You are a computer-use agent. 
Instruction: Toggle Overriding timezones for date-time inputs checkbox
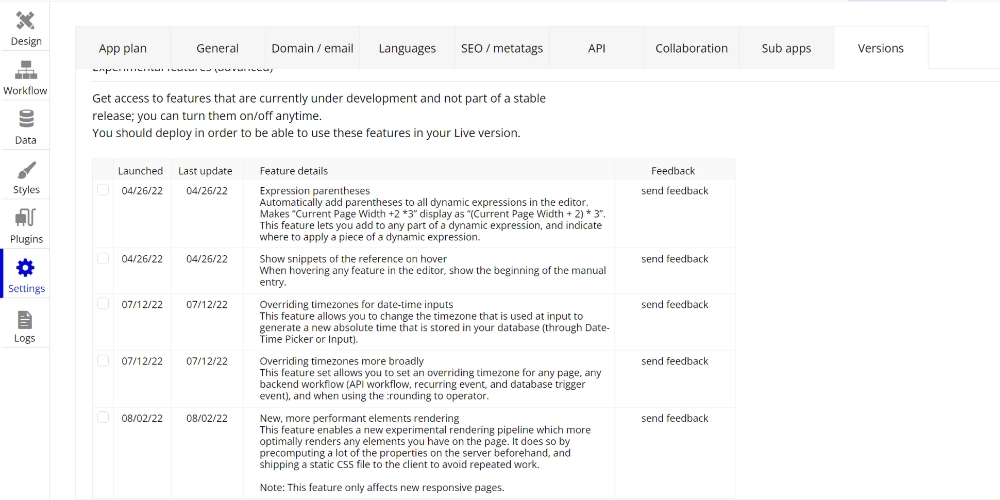pyautogui.click(x=103, y=303)
